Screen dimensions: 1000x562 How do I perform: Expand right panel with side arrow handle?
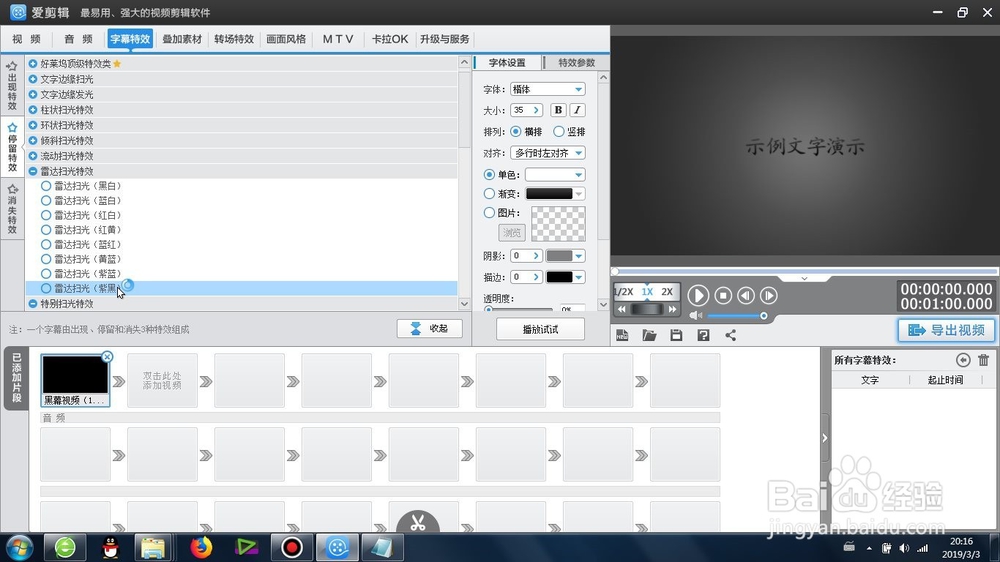[825, 438]
